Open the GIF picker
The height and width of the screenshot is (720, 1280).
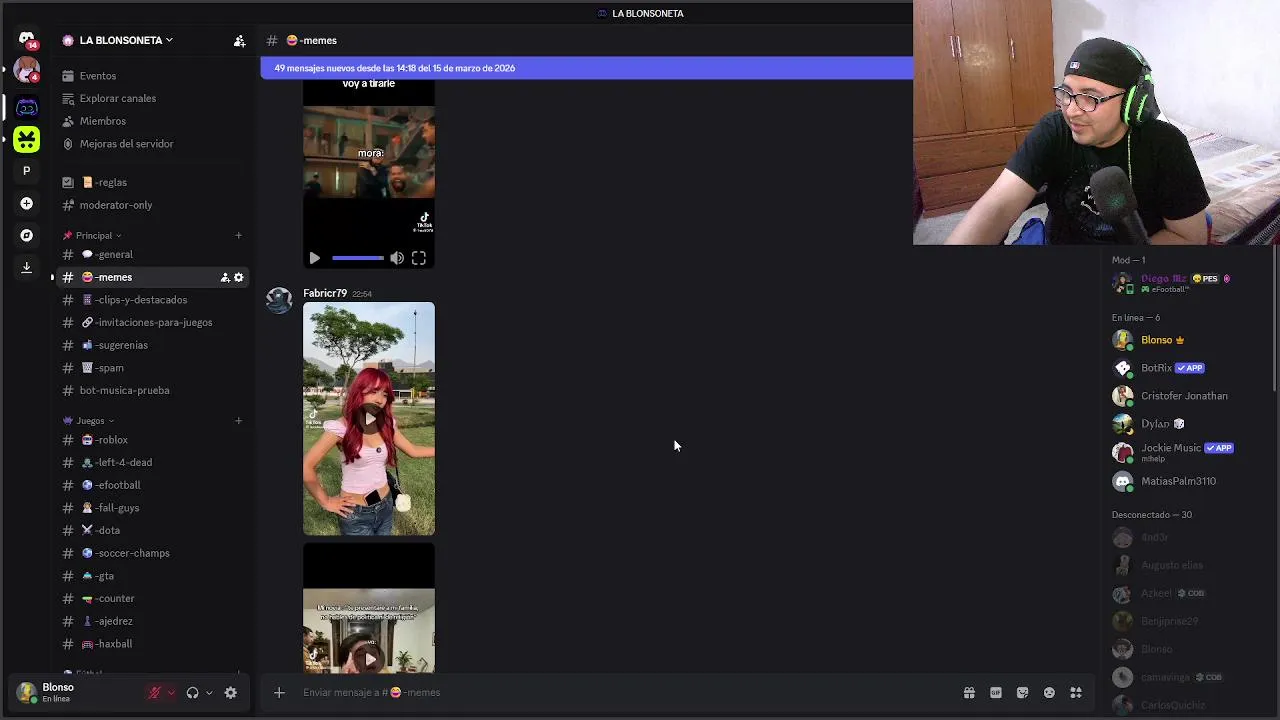[996, 692]
